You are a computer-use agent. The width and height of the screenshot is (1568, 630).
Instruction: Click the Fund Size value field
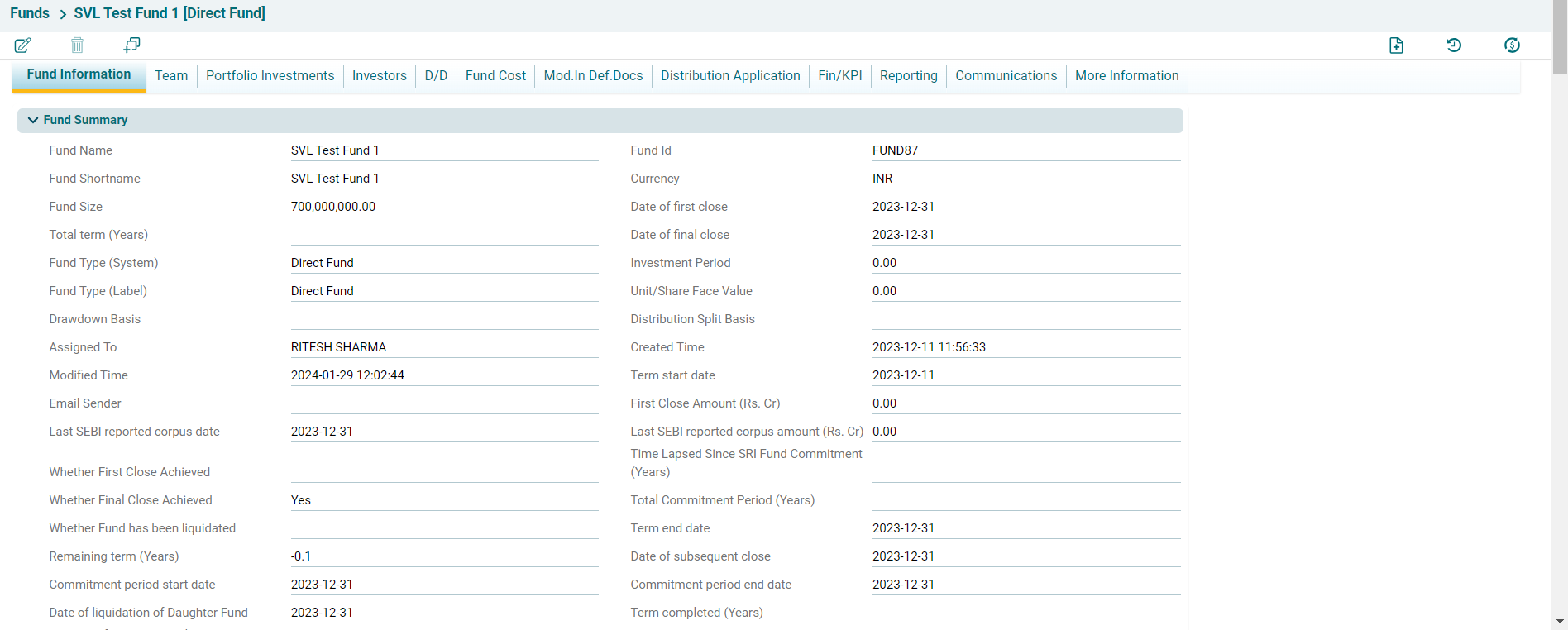coord(443,207)
